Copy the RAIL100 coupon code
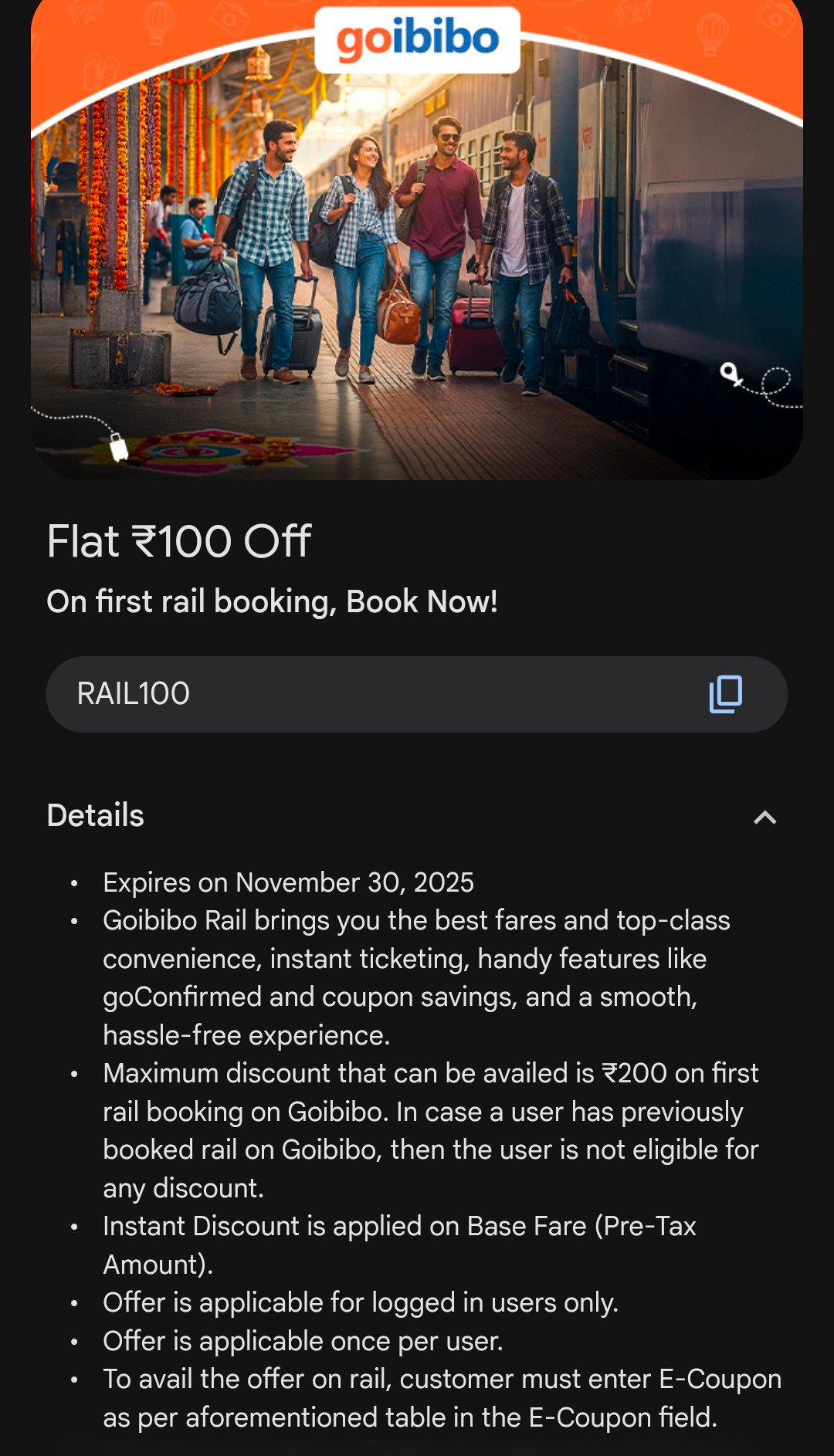Viewport: 834px width, 1456px height. (x=725, y=694)
